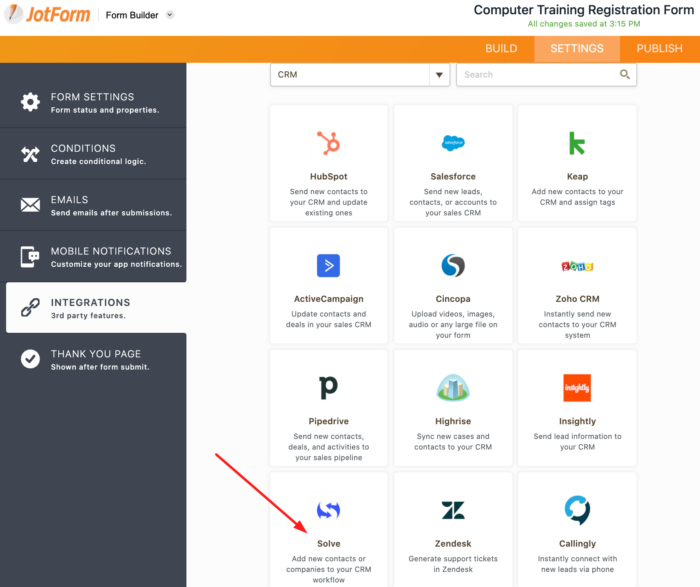
Task: Click in the integrations Search field
Action: coord(546,75)
